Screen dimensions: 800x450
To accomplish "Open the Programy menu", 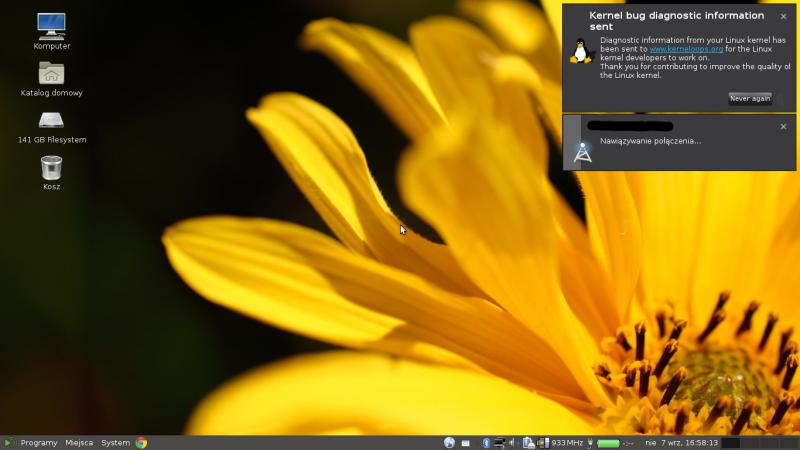I will click(x=39, y=443).
